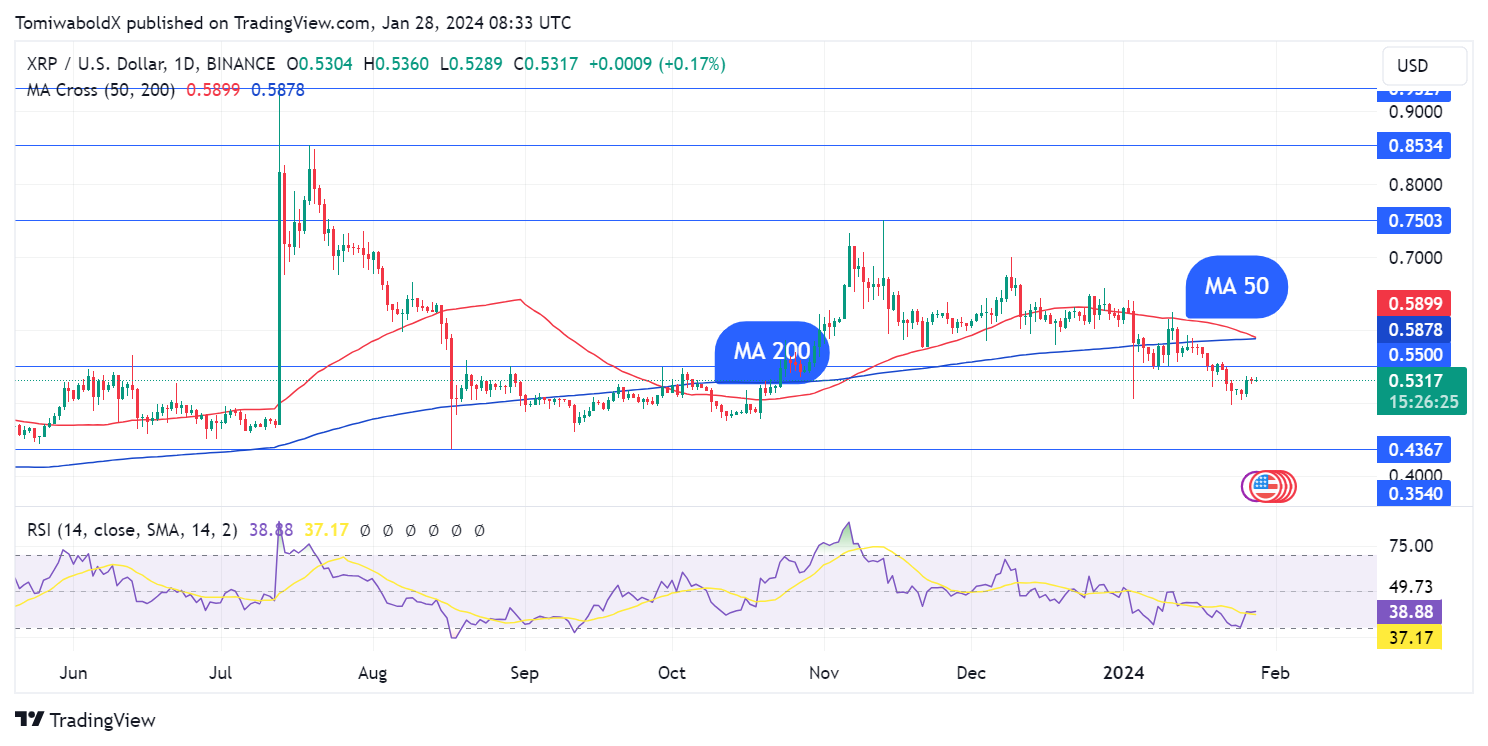Click the 75.00 RSI scale value

point(1410,546)
